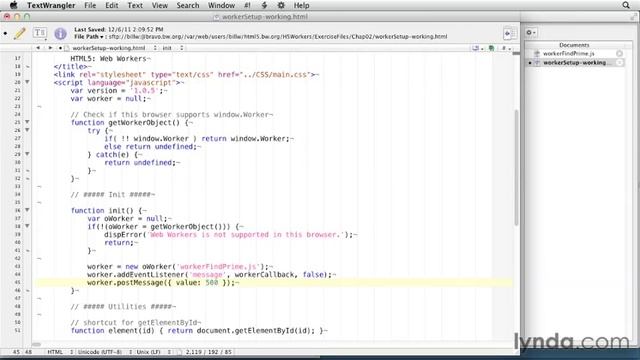Click the vertical scrollbar thumb in editor

click(516, 167)
